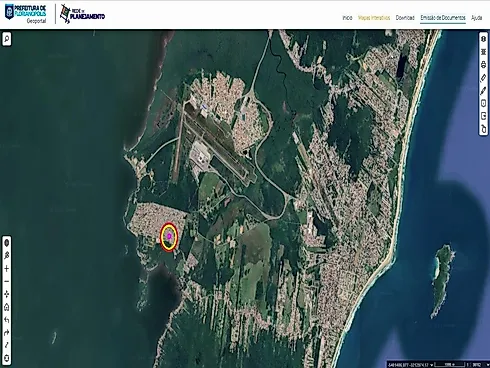The height and width of the screenshot is (368, 490).
Task: Click the magenta marker inside yellow circle
Action: click(x=169, y=236)
